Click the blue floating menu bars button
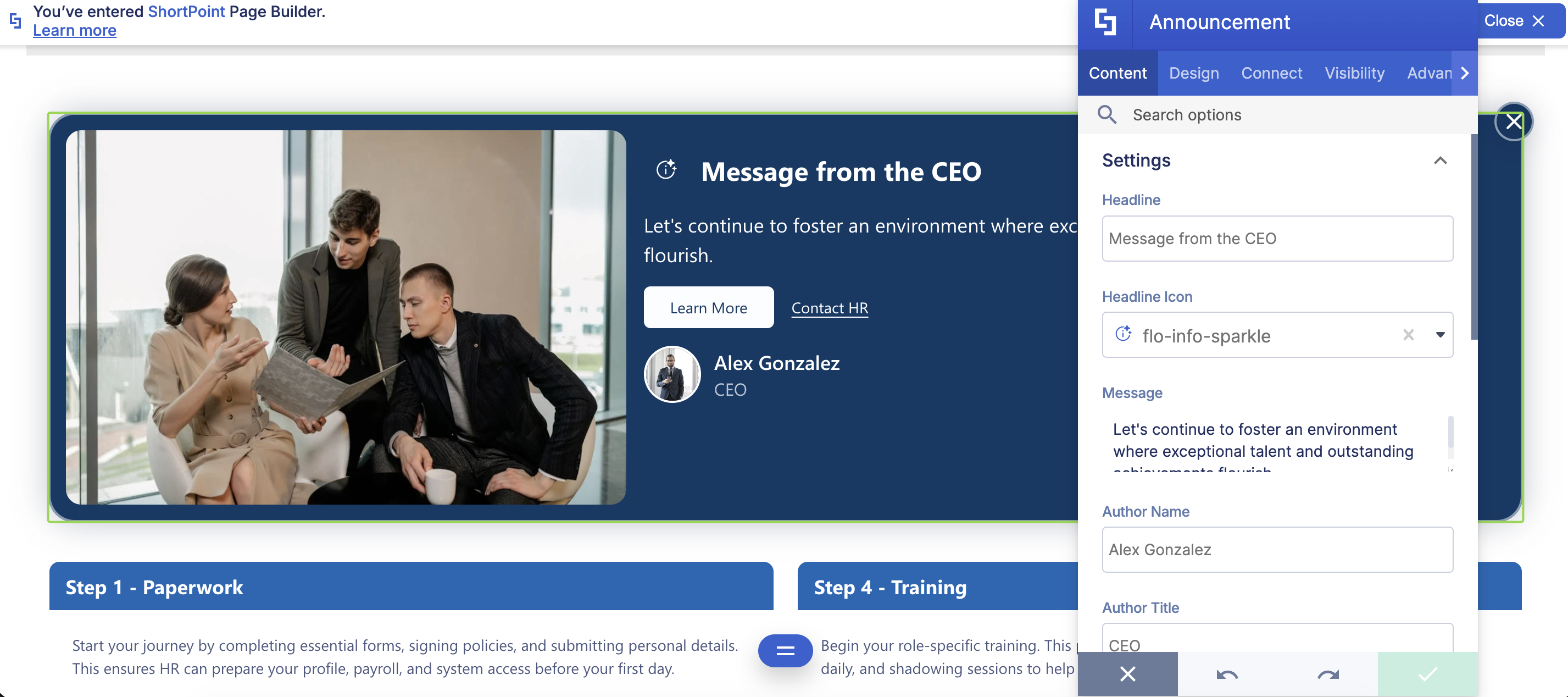1568x697 pixels. [x=785, y=651]
